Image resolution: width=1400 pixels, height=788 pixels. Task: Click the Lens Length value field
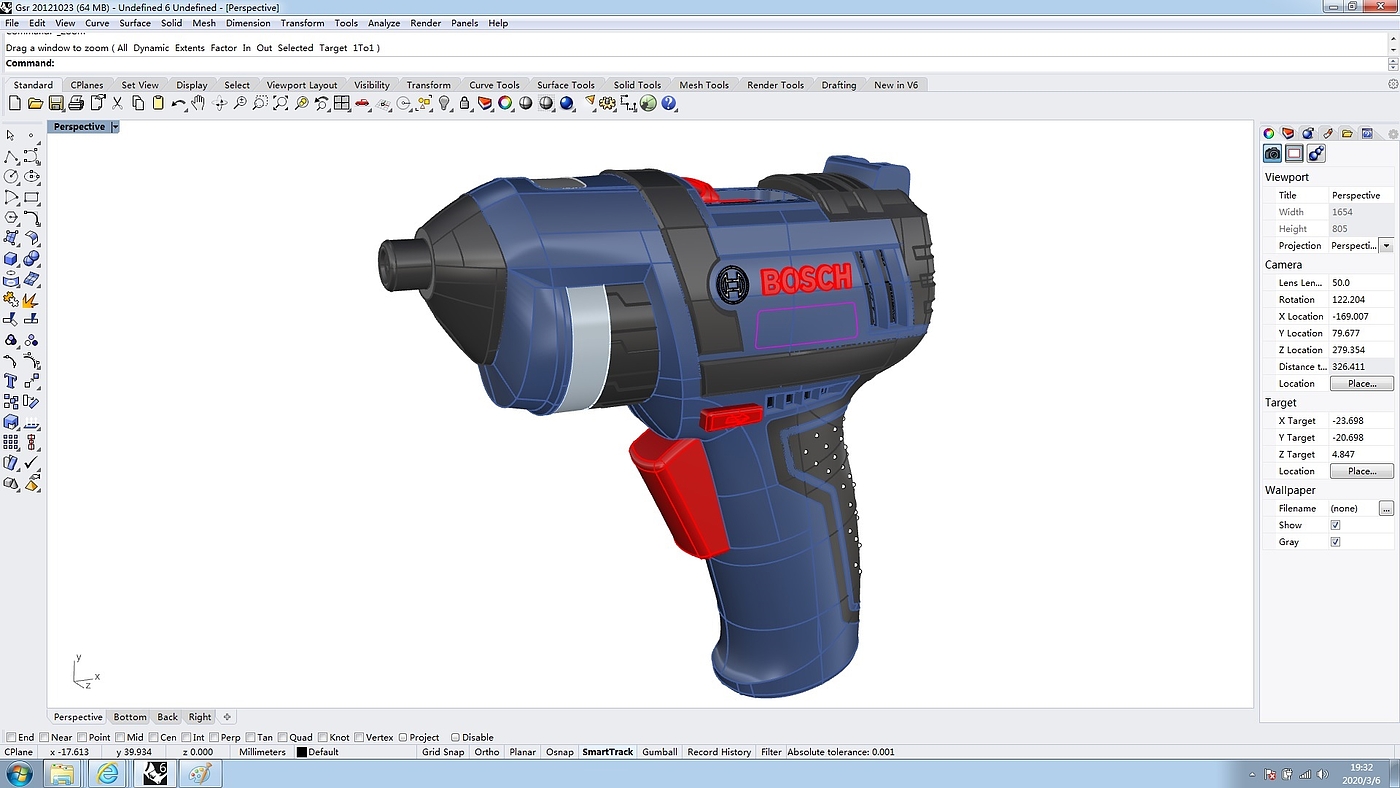tap(1360, 283)
